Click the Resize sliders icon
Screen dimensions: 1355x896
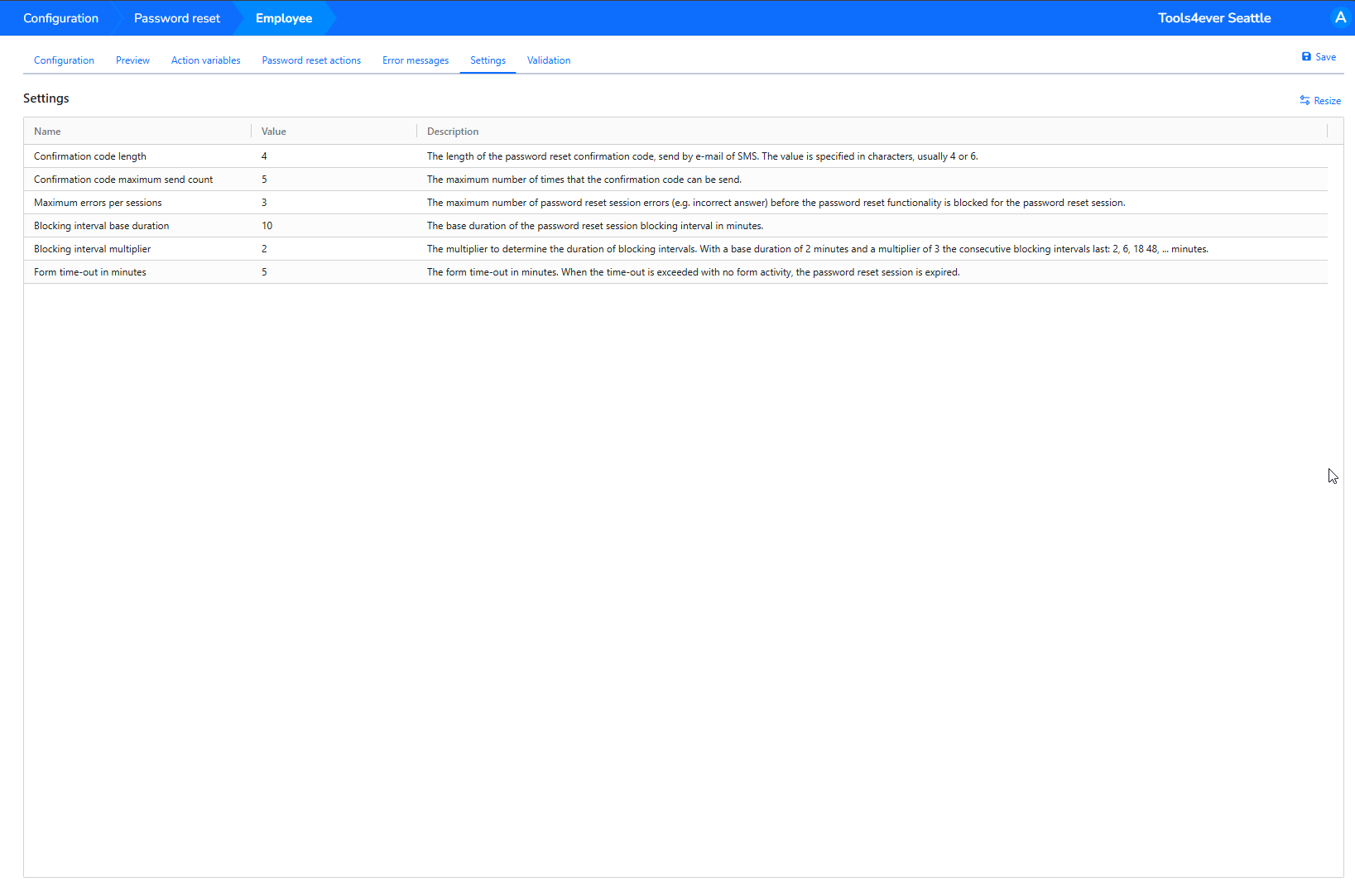pos(1305,101)
